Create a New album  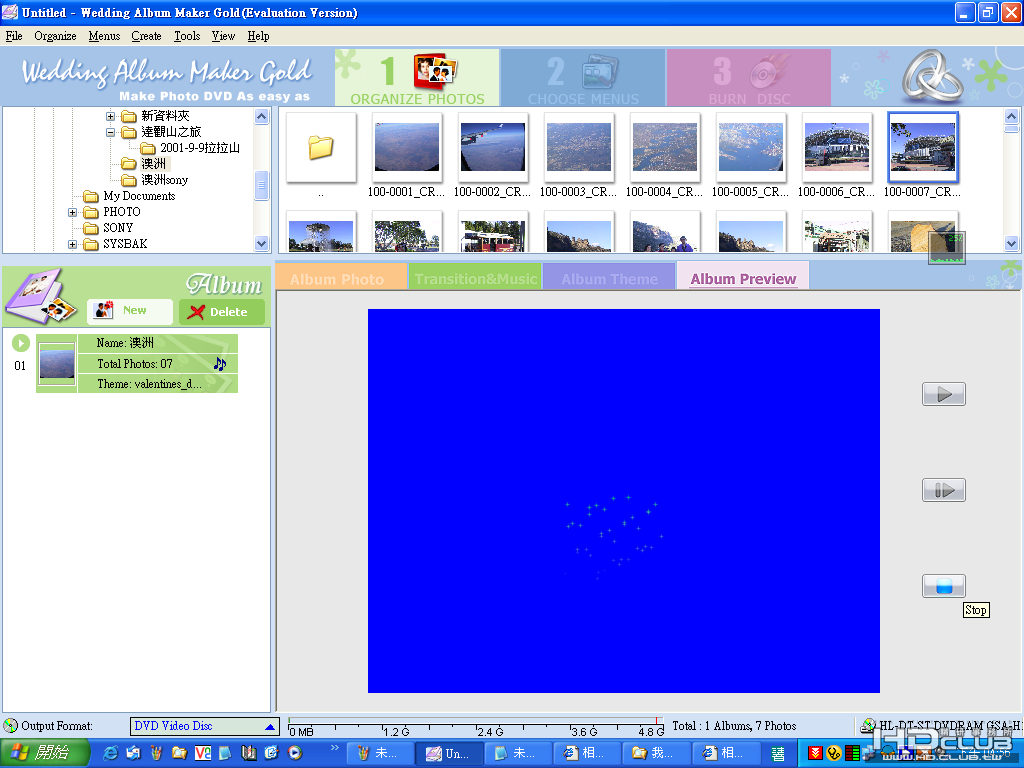(x=130, y=312)
